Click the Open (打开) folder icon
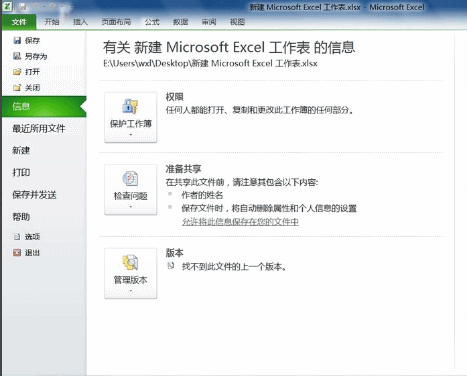 (17, 72)
